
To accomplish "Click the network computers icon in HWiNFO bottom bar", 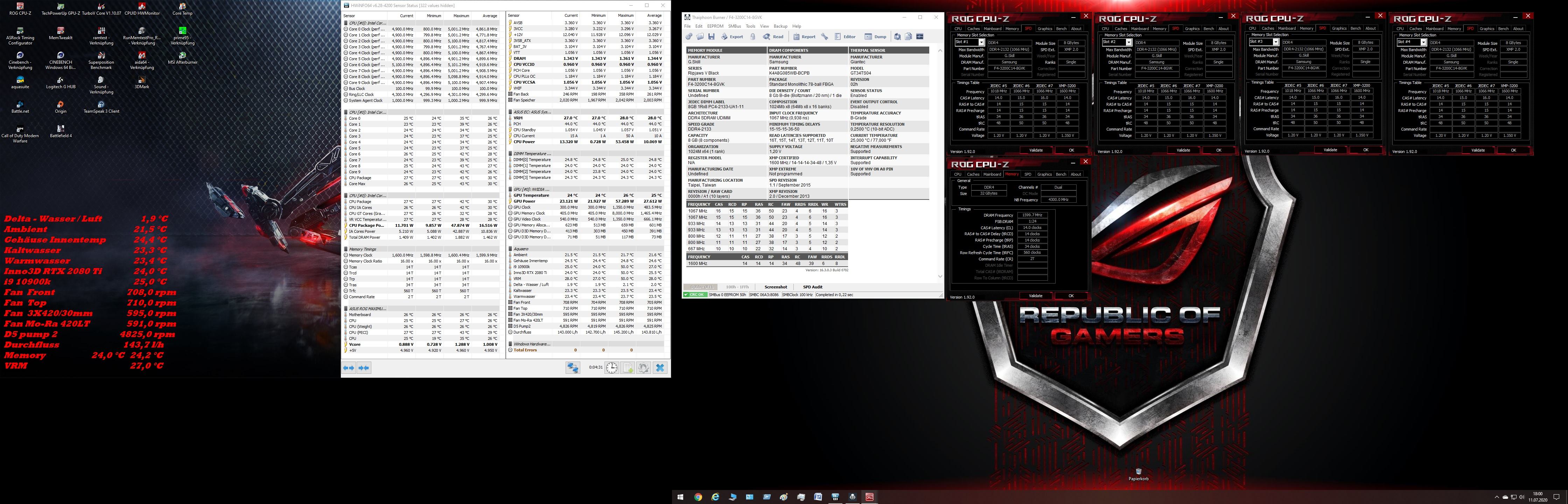I will 573,367.
